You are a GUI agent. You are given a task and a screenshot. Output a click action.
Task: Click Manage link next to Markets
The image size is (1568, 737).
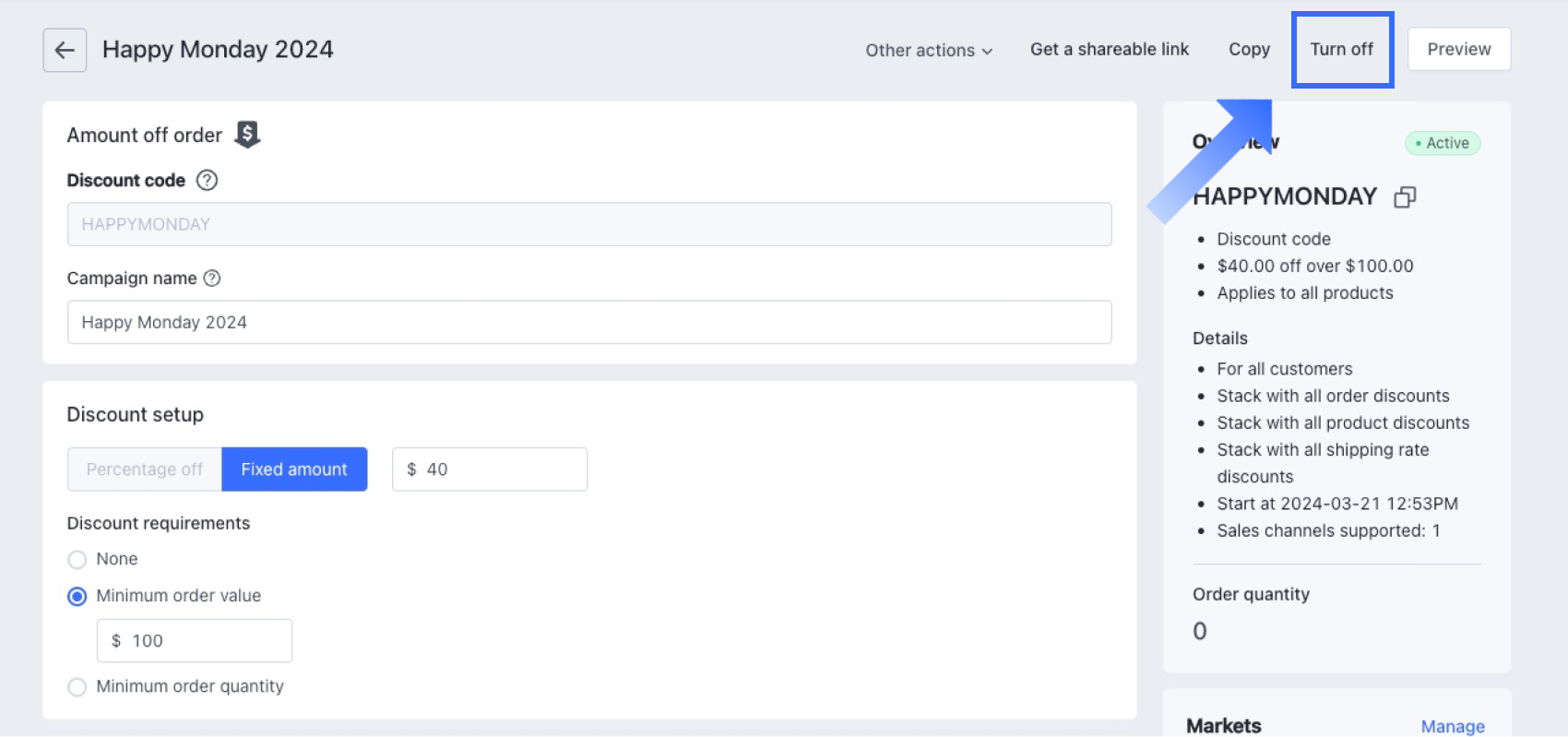pos(1452,727)
